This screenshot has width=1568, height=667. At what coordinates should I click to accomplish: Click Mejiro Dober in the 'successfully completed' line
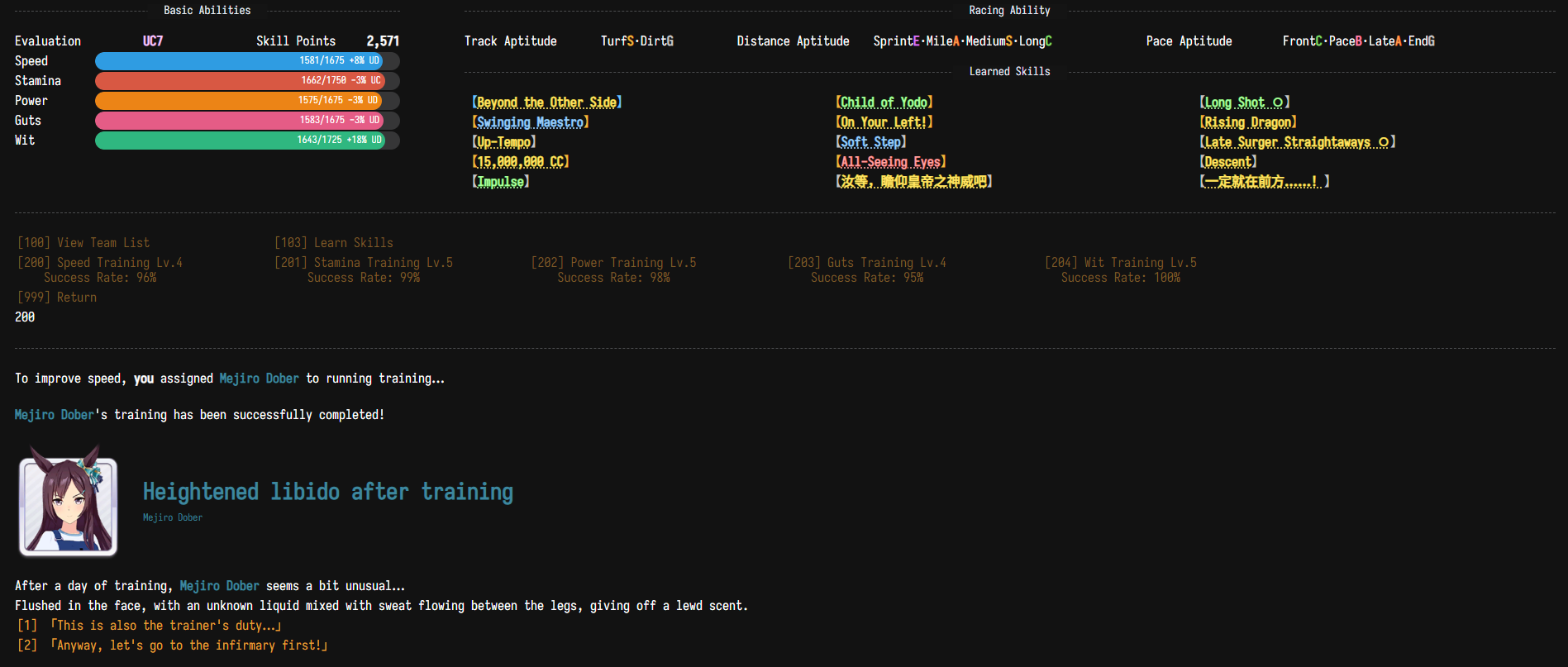(55, 415)
